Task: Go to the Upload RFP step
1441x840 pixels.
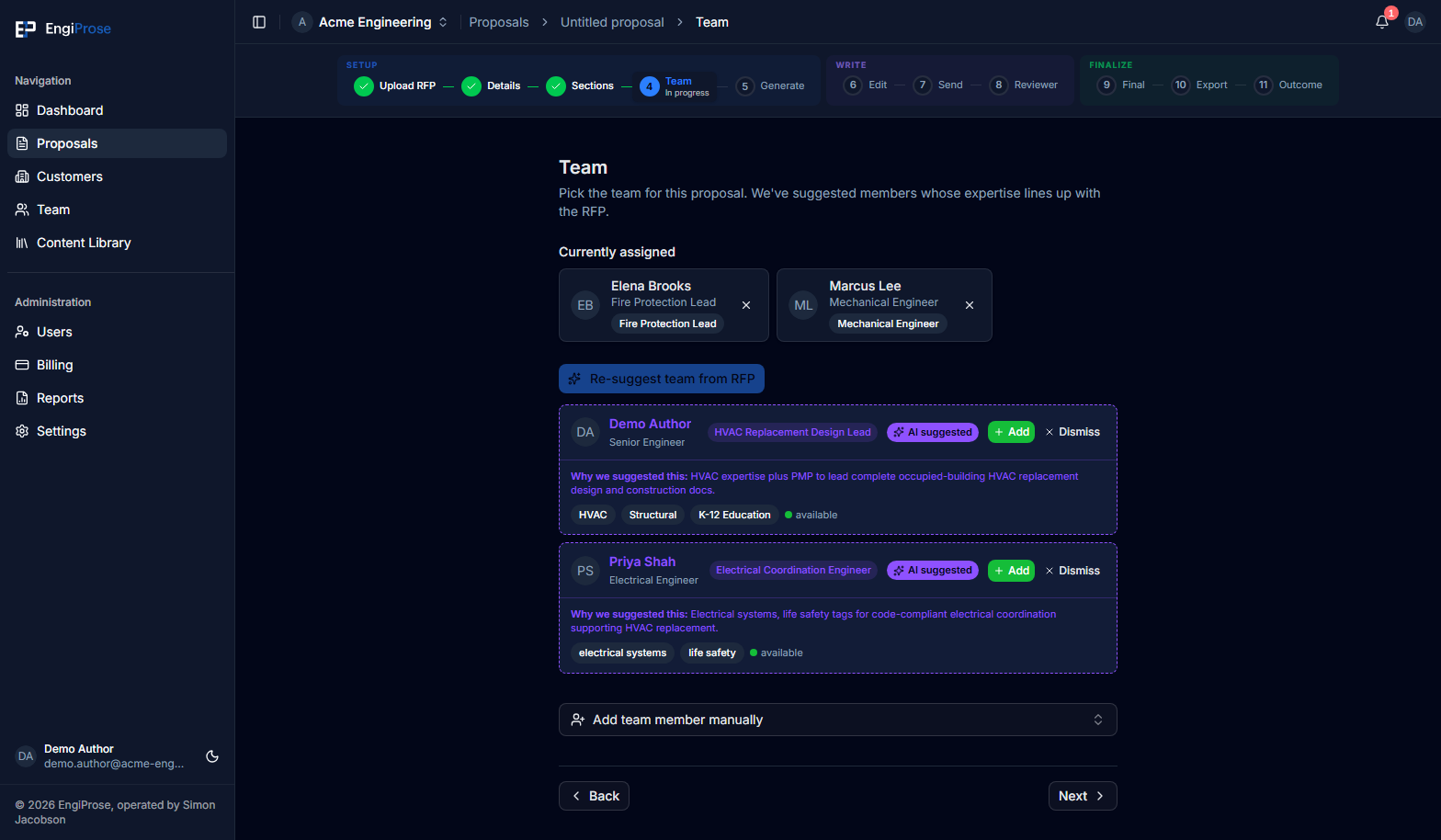Action: pyautogui.click(x=395, y=85)
